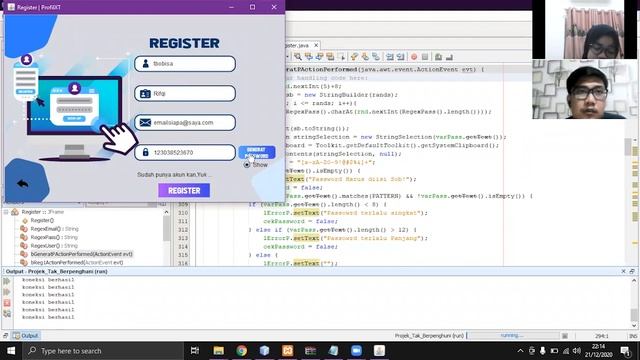Image resolution: width=640 pixels, height=360 pixels.
Task: Open File Explorer from the taskbar
Action: [x=218, y=351]
